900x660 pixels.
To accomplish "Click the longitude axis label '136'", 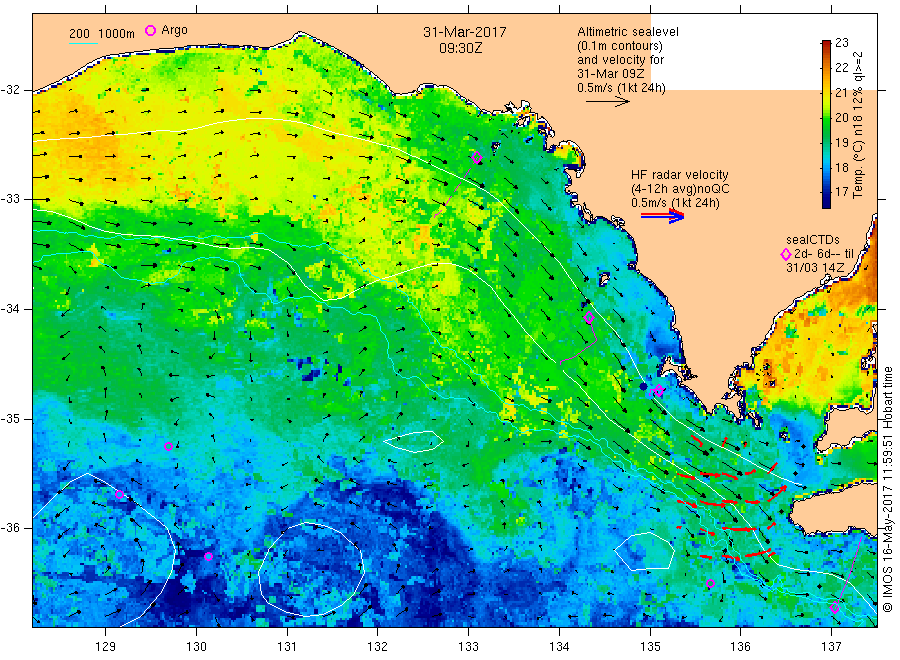I will pos(740,647).
